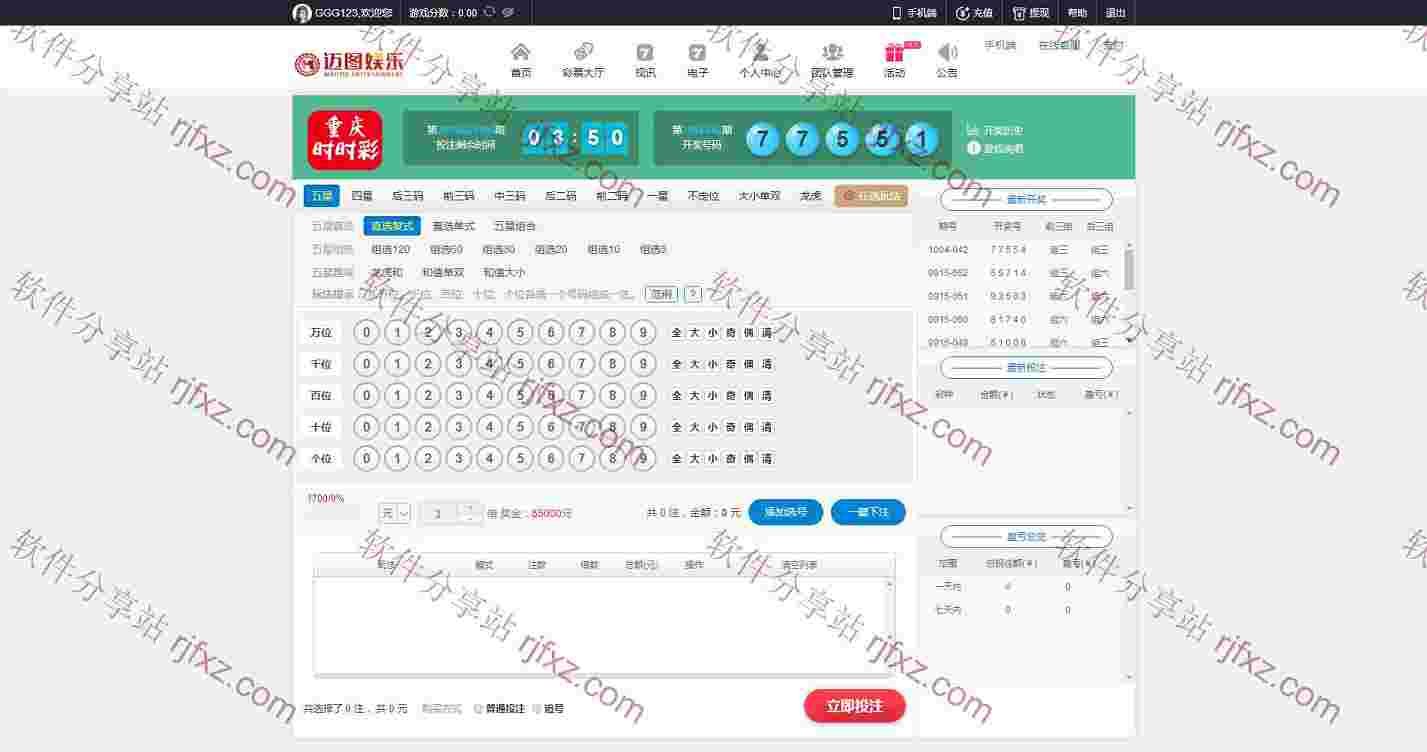Viewport: 1427px width, 752px height.
Task: Click the 全 select-all for 千位 row
Action: click(677, 364)
